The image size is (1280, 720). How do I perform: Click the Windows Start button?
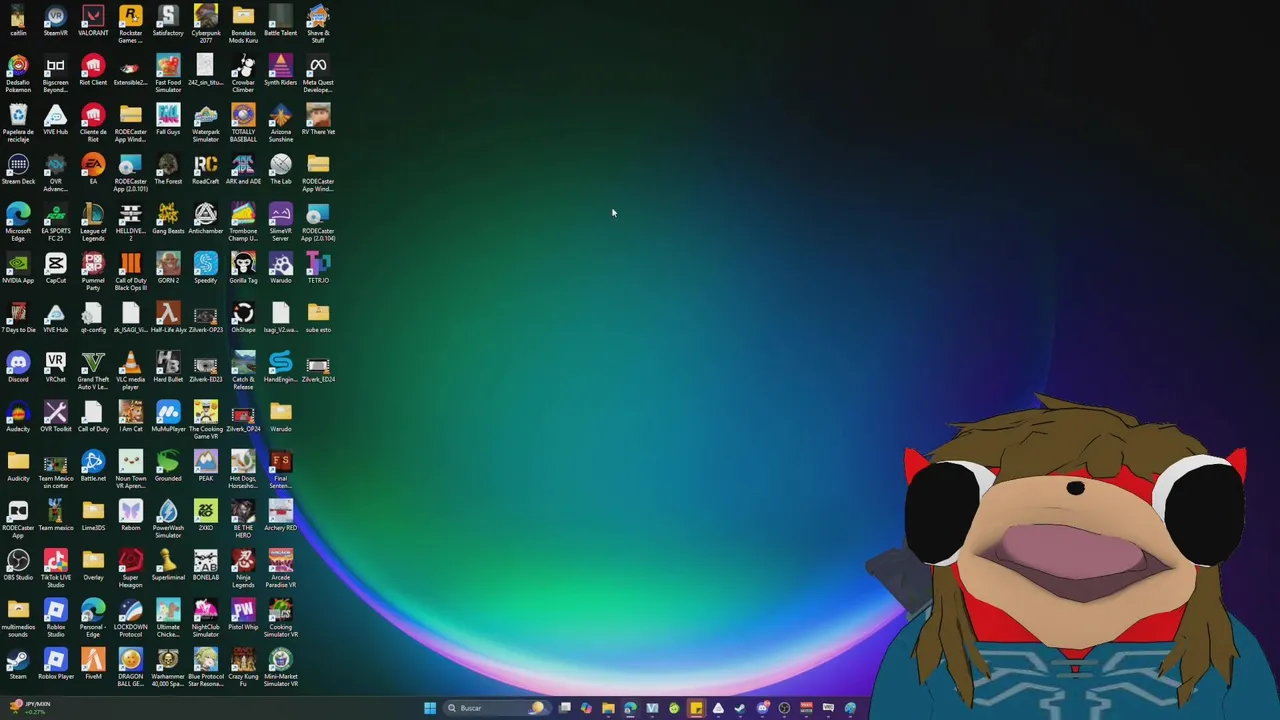430,708
